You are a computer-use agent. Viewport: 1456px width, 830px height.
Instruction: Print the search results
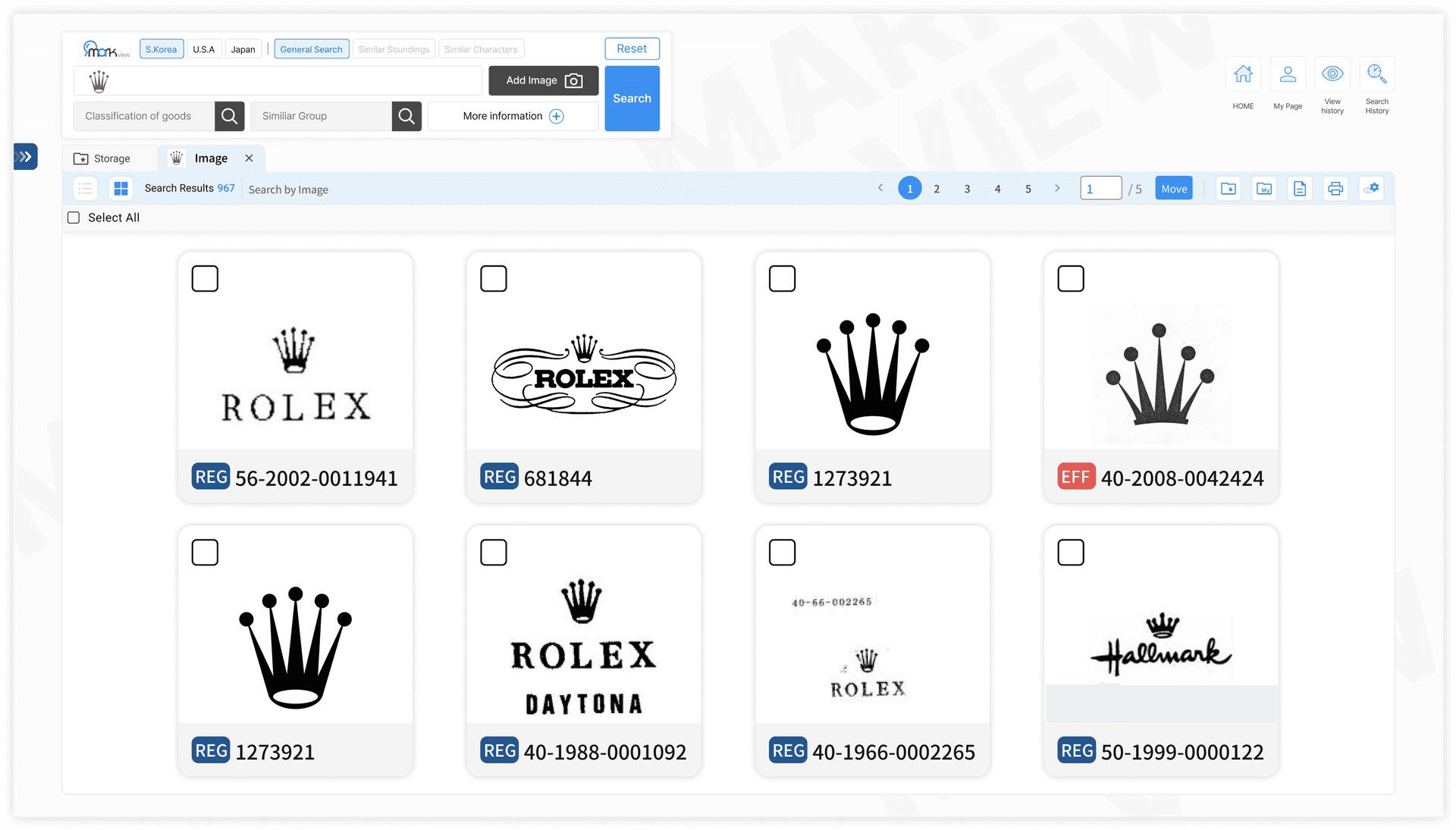[1335, 189]
